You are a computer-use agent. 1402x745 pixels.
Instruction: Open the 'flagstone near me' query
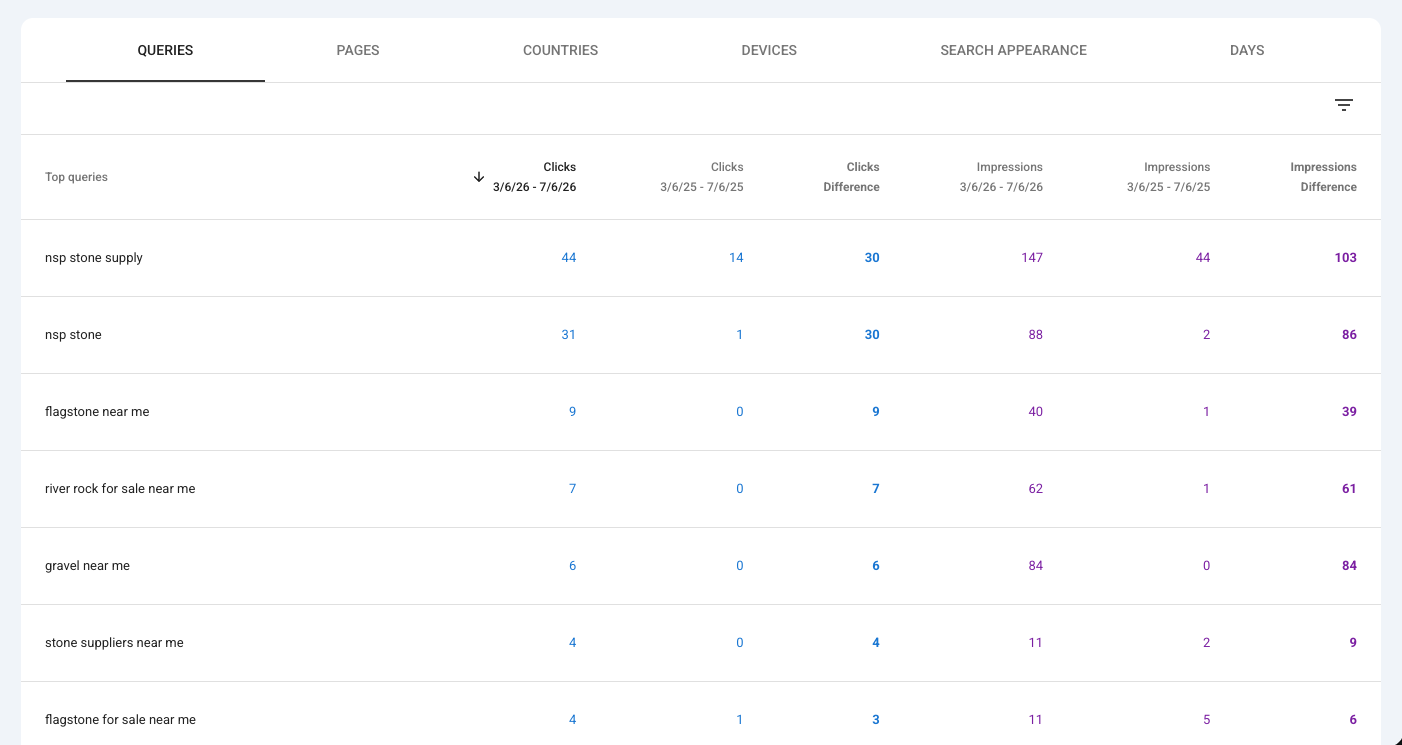pos(97,412)
